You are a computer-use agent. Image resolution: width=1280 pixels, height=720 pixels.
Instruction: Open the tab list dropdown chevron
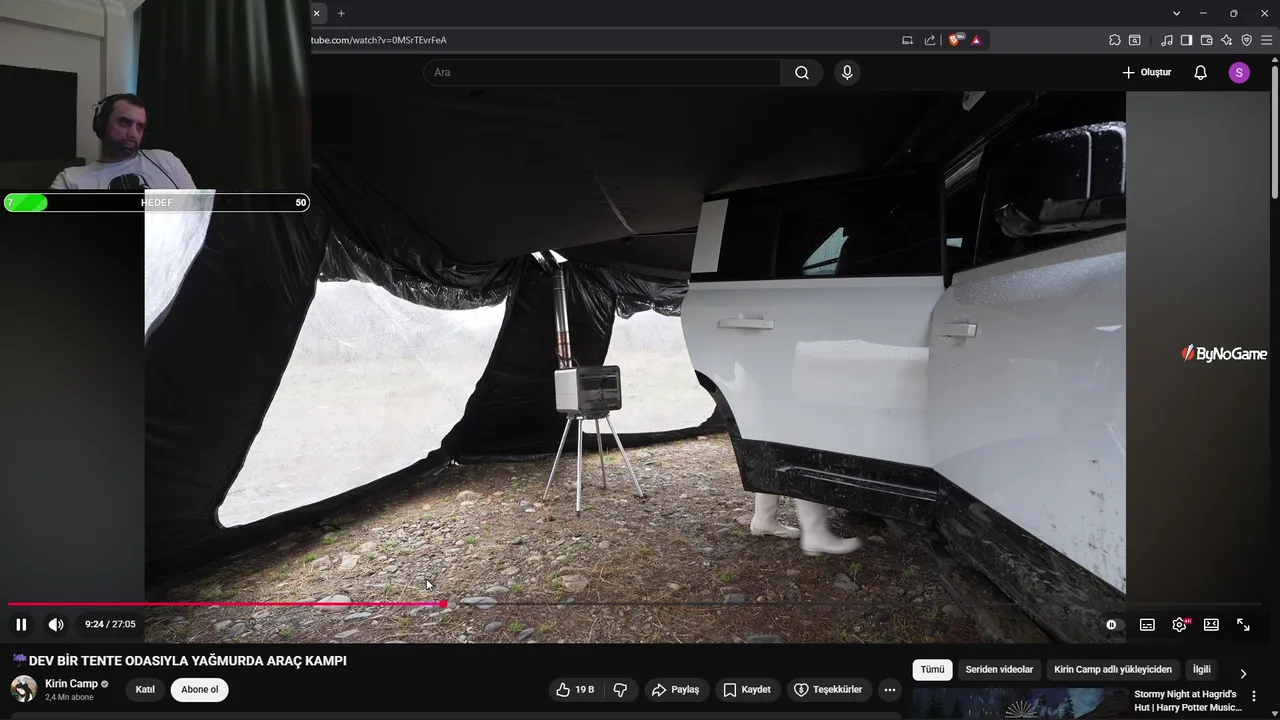coord(1177,13)
